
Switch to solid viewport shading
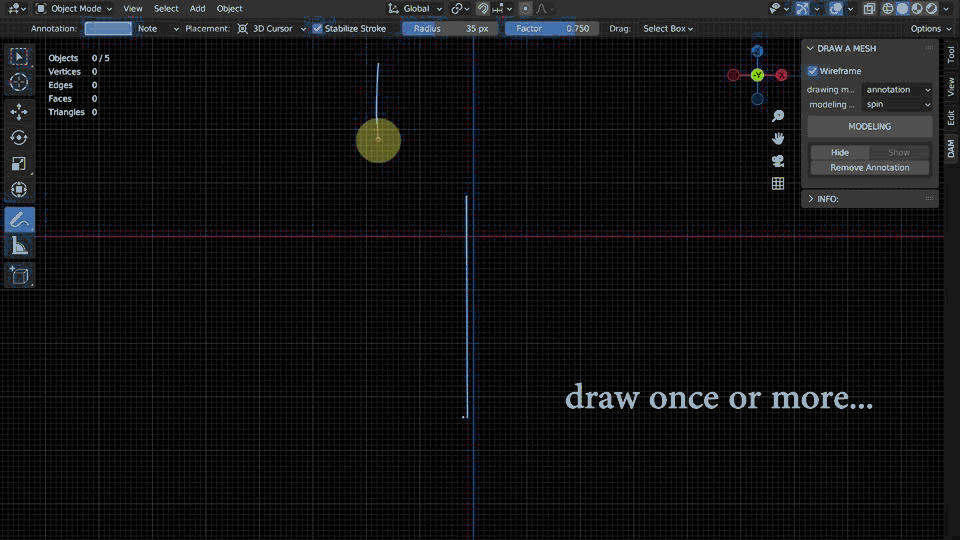click(x=902, y=9)
